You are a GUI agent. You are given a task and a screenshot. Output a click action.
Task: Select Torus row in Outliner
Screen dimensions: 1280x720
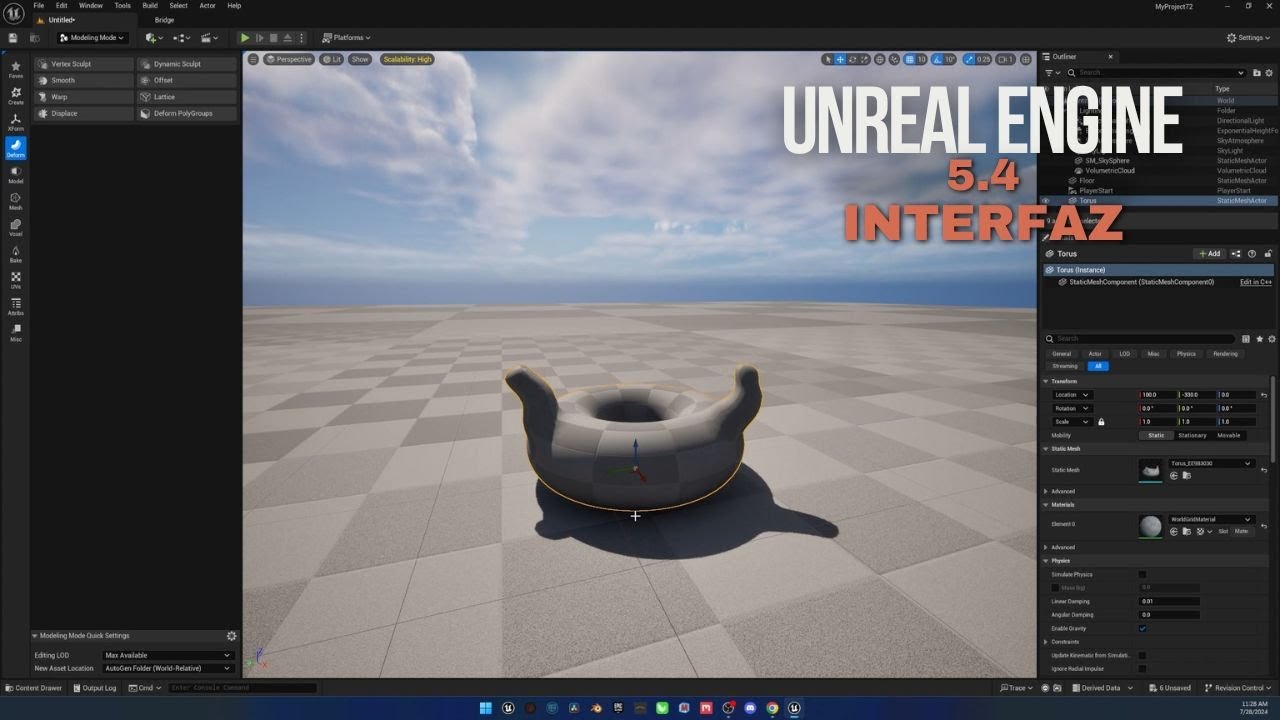pos(1158,201)
